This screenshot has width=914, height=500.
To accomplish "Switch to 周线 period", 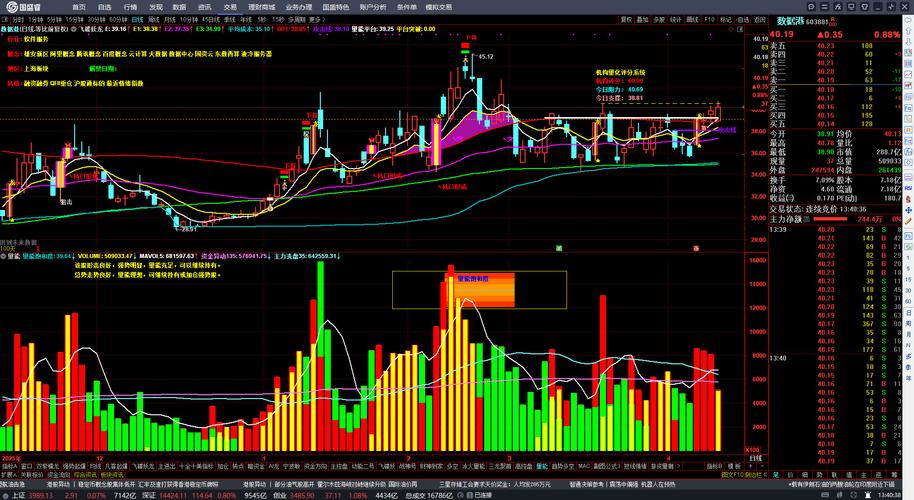I will 154,19.
